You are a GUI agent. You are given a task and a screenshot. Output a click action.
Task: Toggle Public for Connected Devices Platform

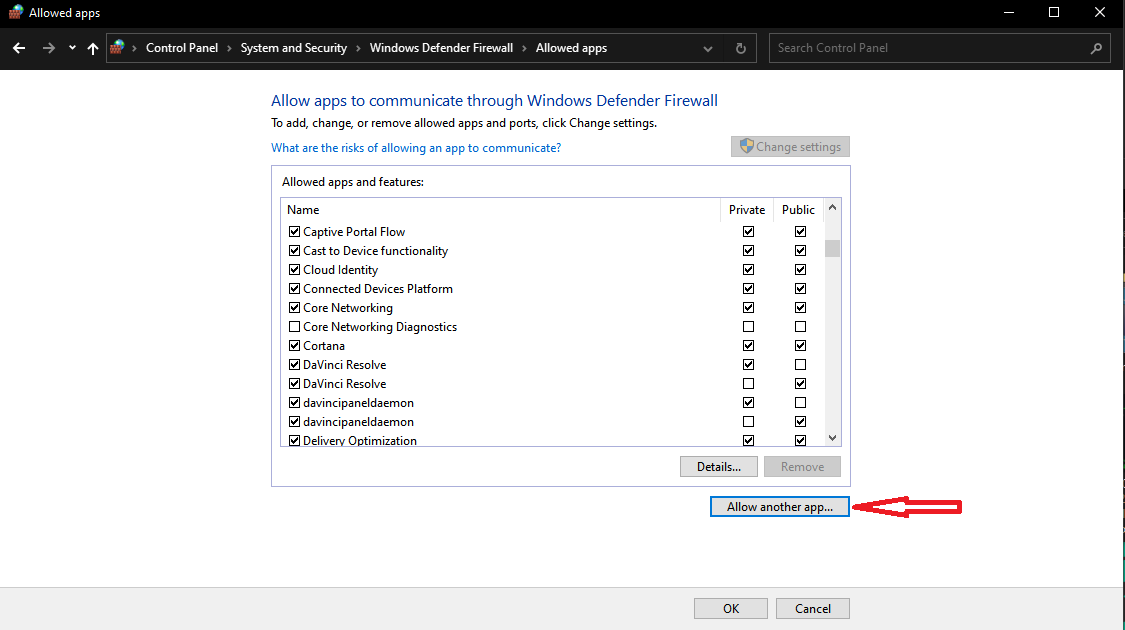(800, 288)
